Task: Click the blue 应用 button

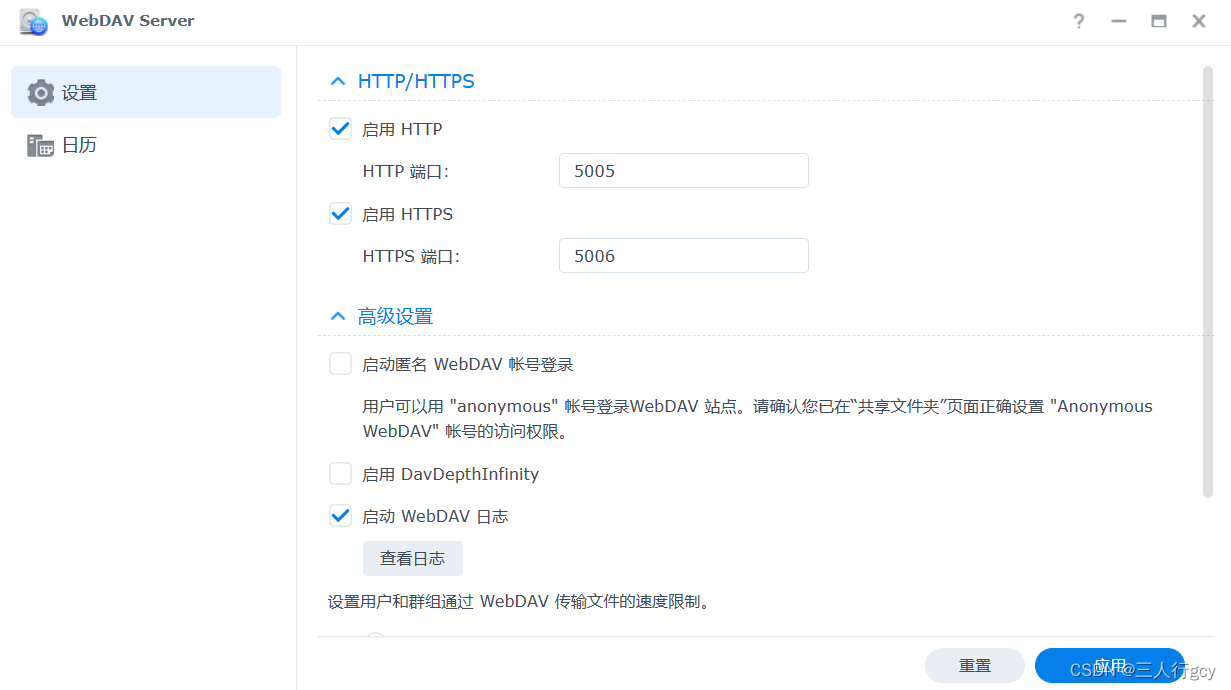Action: tap(1110, 665)
